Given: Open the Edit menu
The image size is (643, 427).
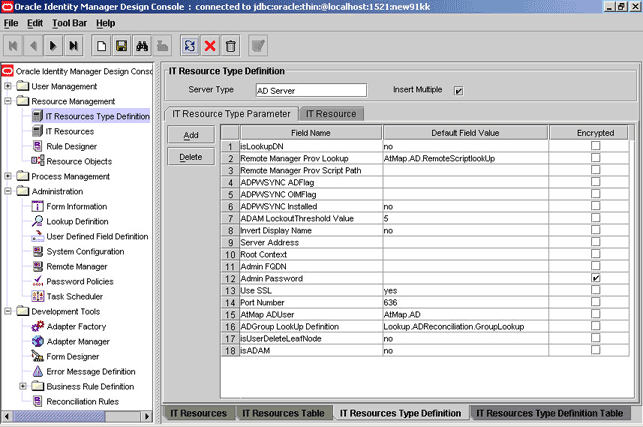Looking at the screenshot, I should pyautogui.click(x=35, y=23).
